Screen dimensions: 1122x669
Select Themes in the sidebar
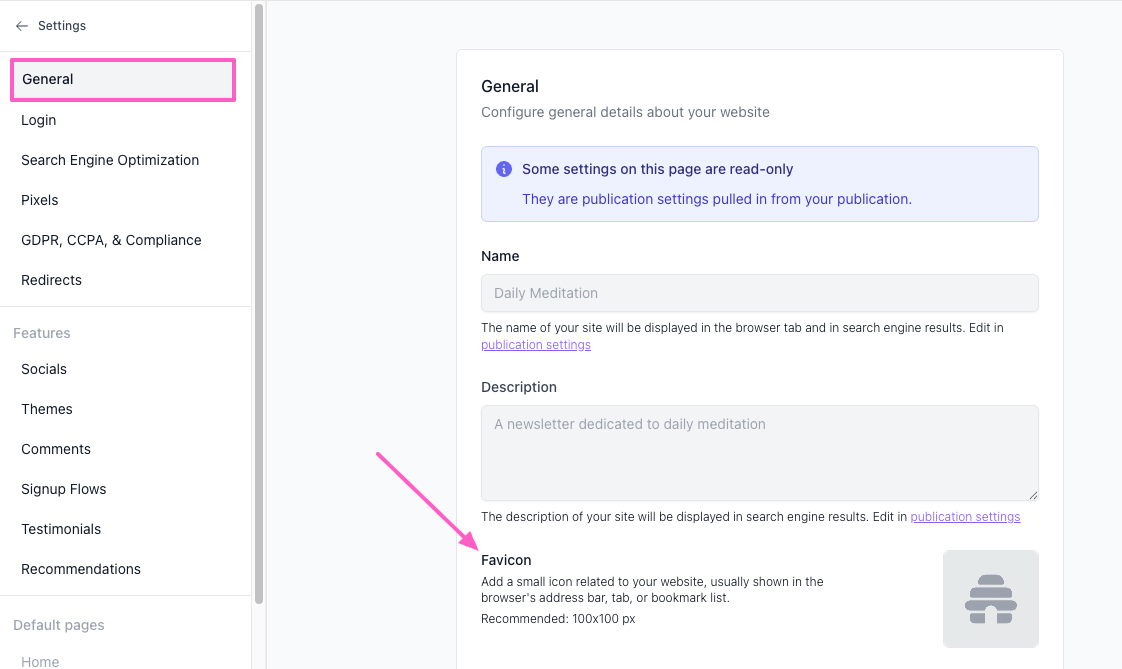click(x=47, y=409)
